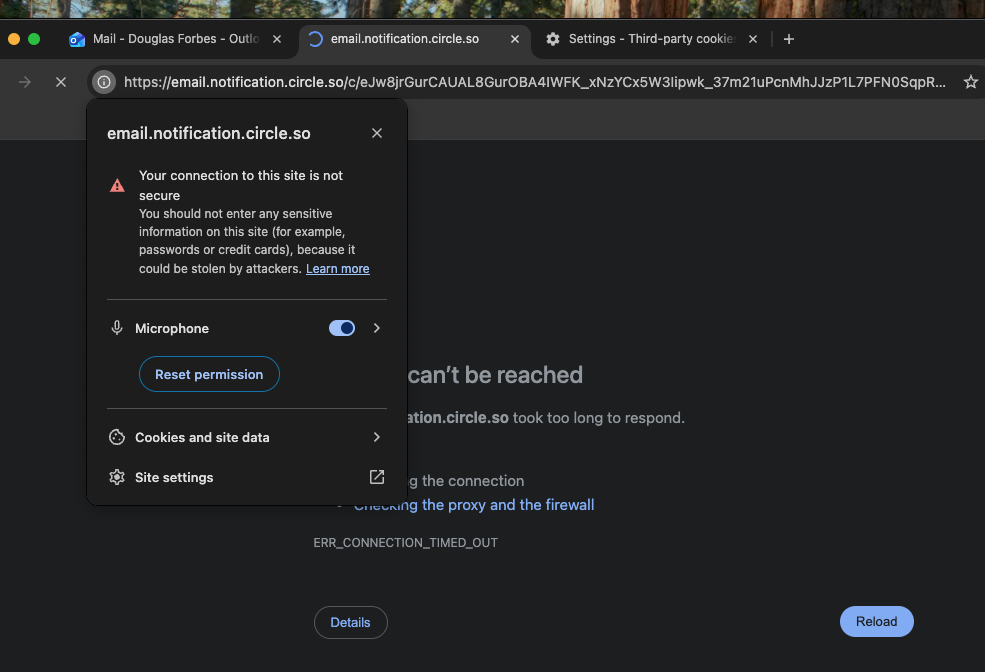Screen dimensions: 985x672
Task: Click the green maximize window button
Action: pyautogui.click(x=34, y=39)
